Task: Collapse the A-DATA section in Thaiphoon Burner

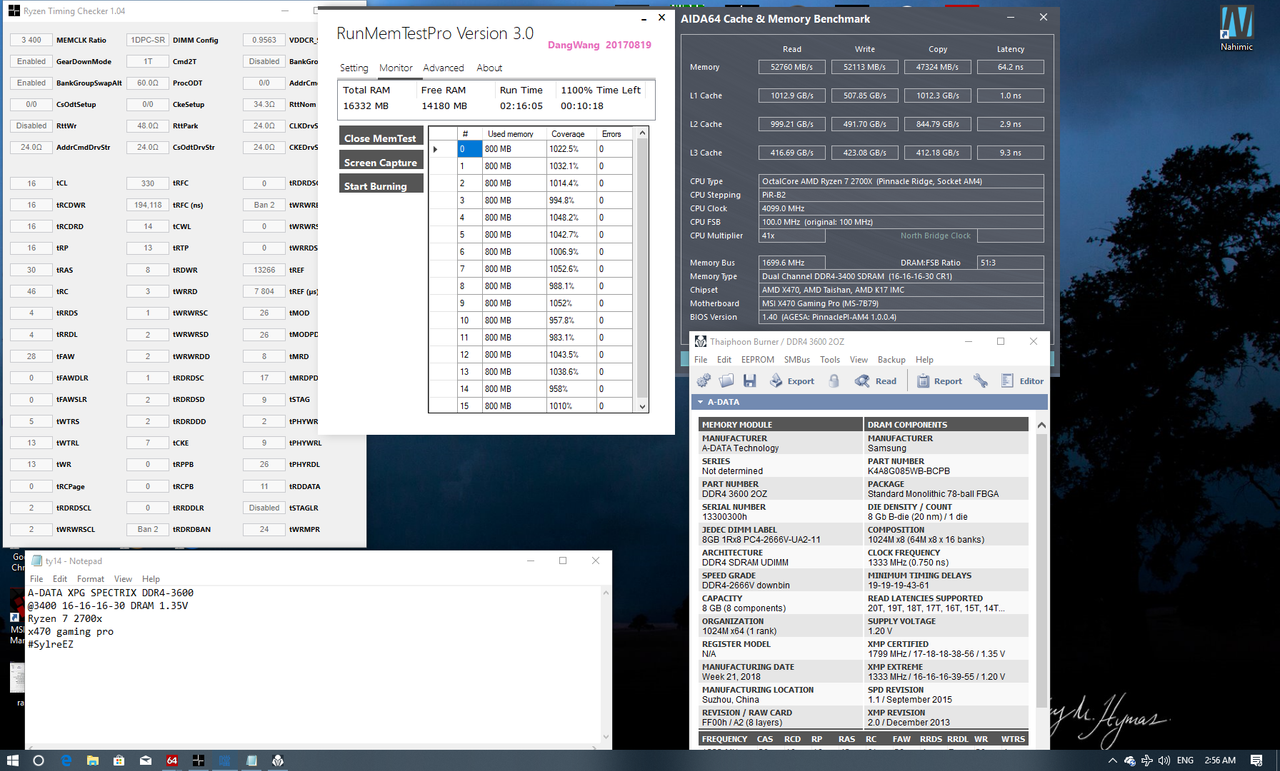Action: pos(699,402)
